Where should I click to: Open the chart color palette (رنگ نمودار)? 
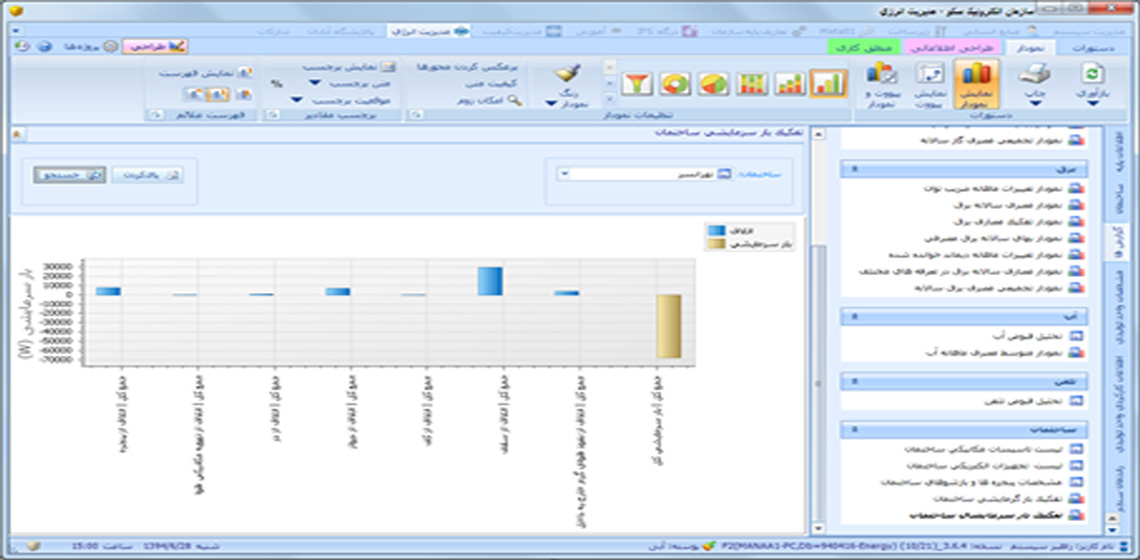[566, 84]
